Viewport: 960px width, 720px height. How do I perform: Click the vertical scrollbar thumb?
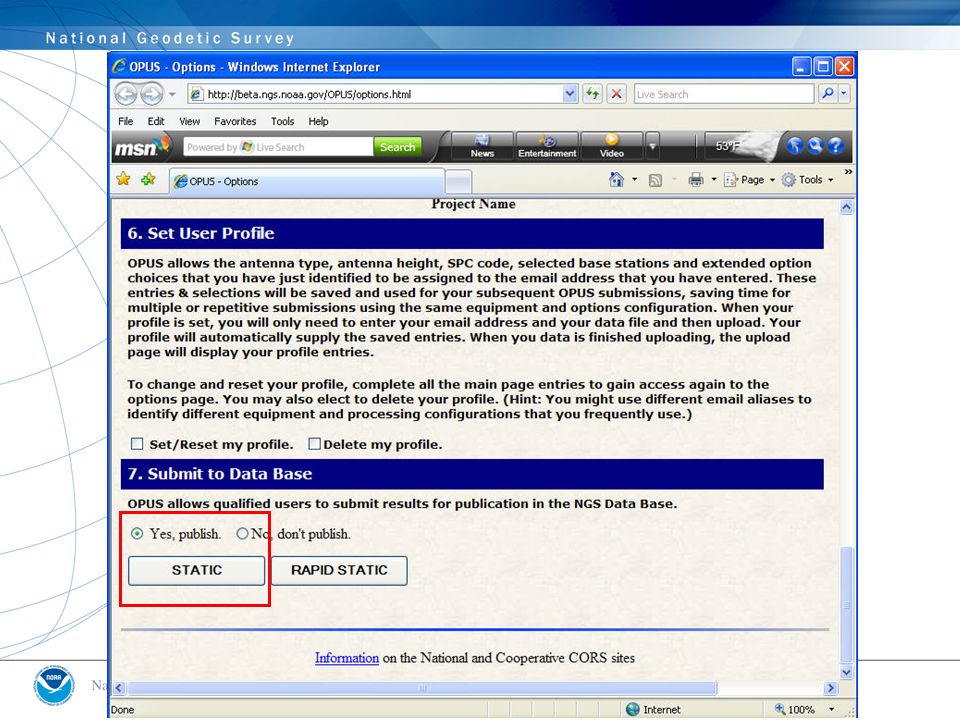tap(846, 605)
